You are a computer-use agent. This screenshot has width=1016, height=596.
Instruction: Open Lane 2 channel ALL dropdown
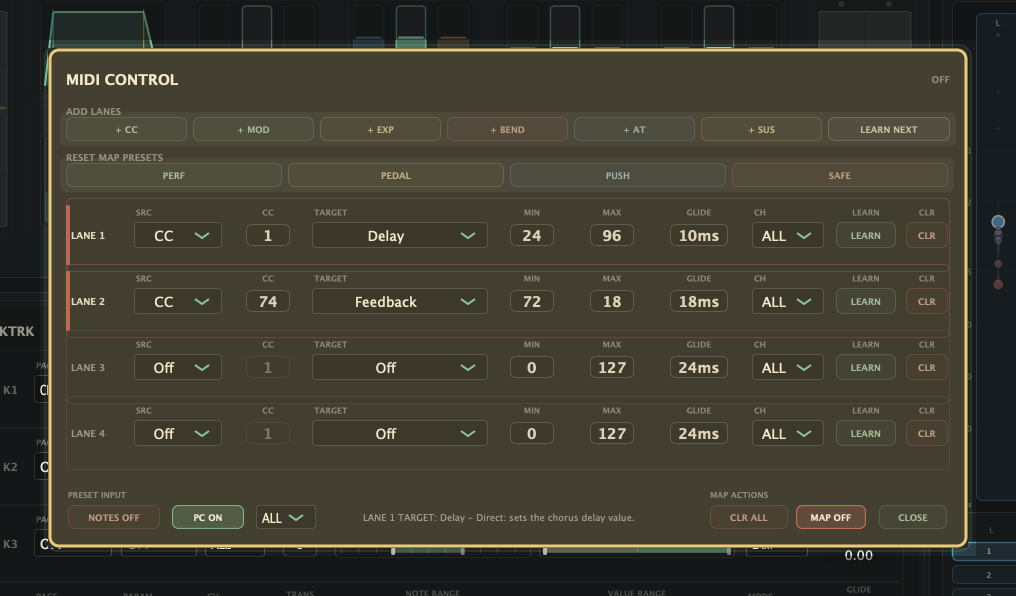click(787, 301)
